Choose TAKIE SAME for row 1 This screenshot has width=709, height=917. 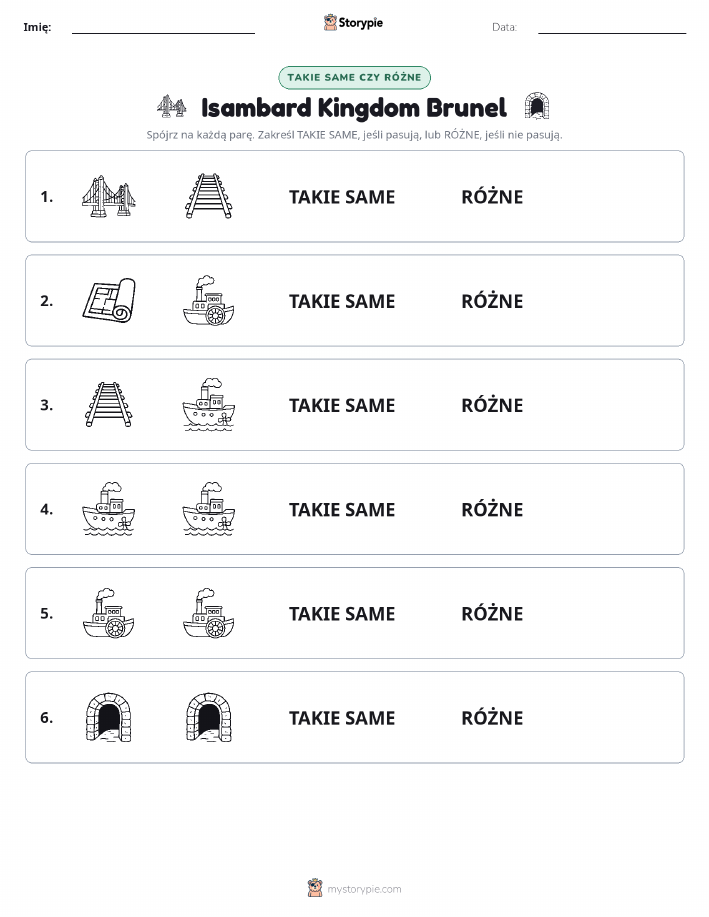tap(342, 197)
